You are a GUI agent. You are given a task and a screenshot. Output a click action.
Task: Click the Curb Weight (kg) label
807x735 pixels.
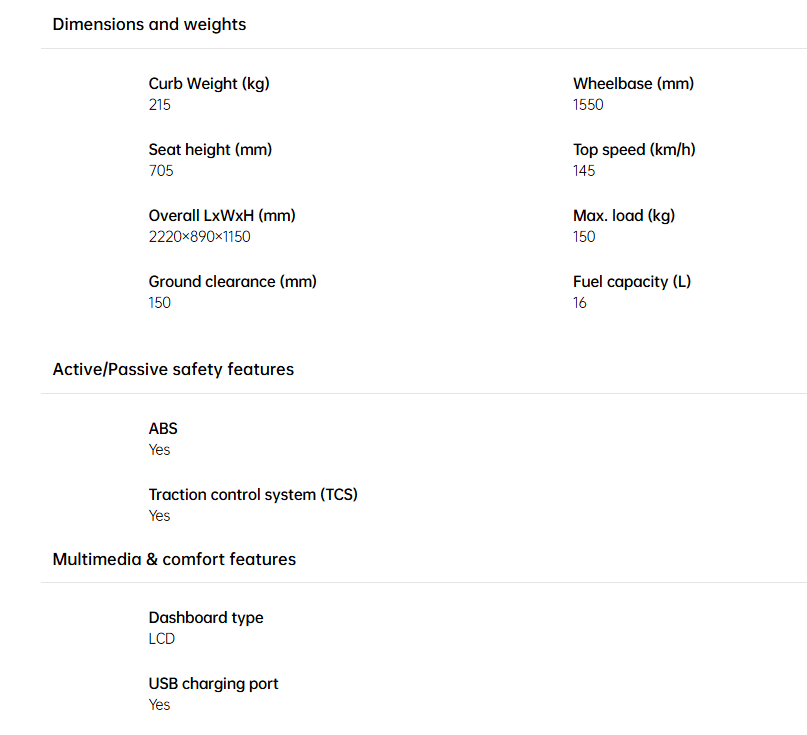pos(209,84)
